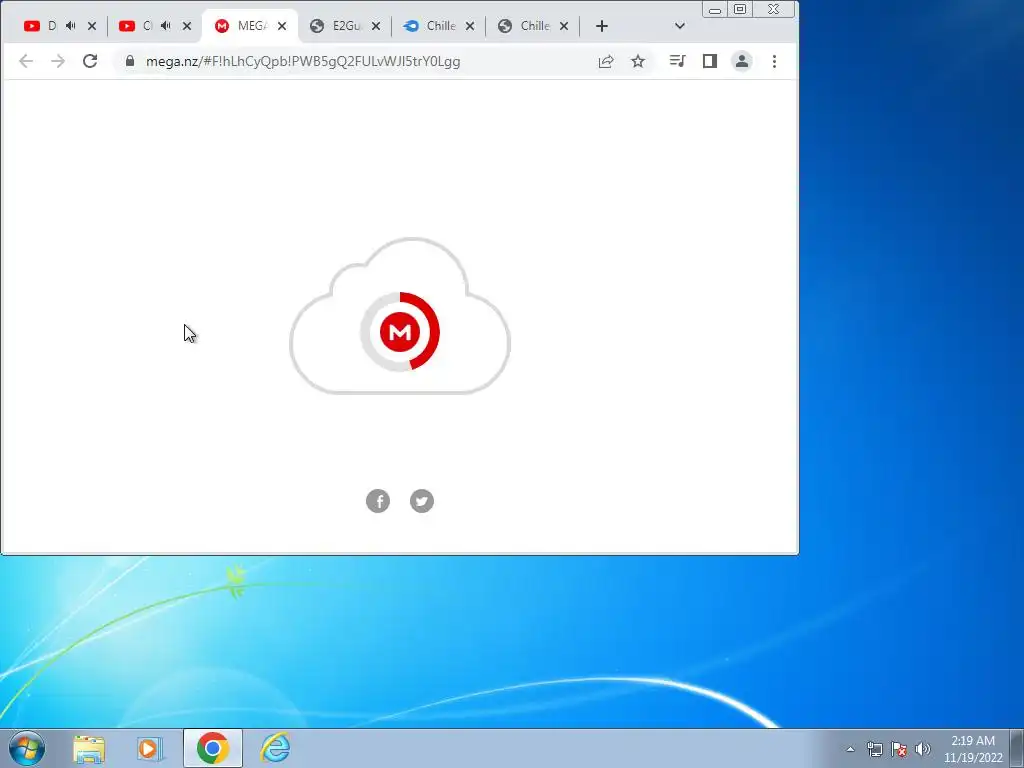This screenshot has height=768, width=1024.
Task: Open the clock showing 2:19 AM
Action: (973, 749)
